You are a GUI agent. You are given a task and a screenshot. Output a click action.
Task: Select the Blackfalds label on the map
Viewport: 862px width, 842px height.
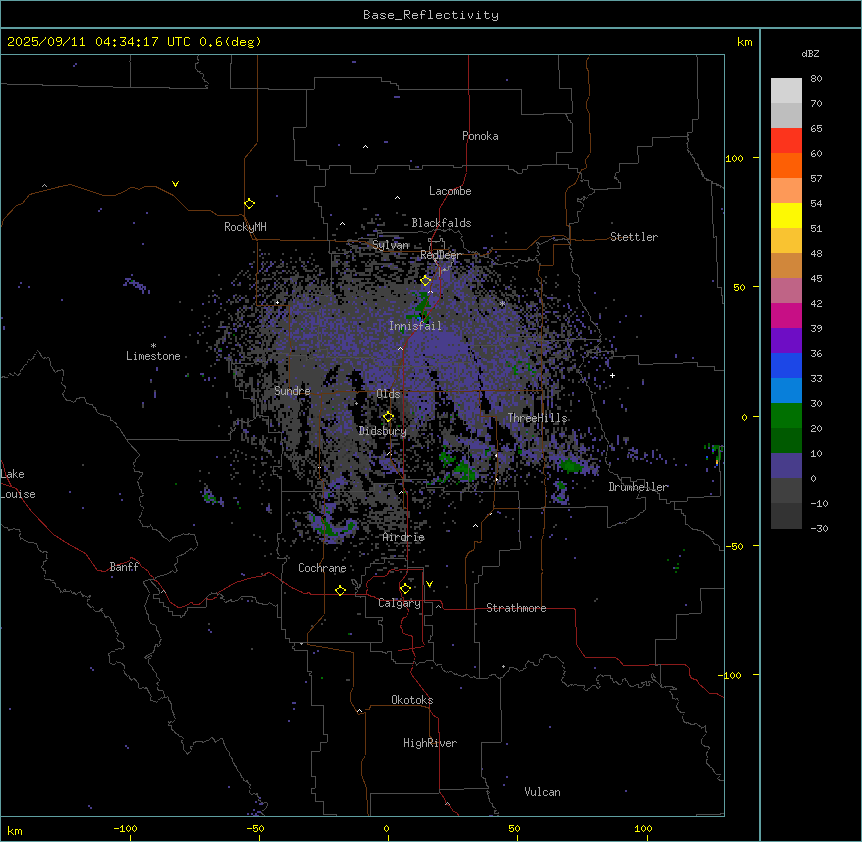441,223
